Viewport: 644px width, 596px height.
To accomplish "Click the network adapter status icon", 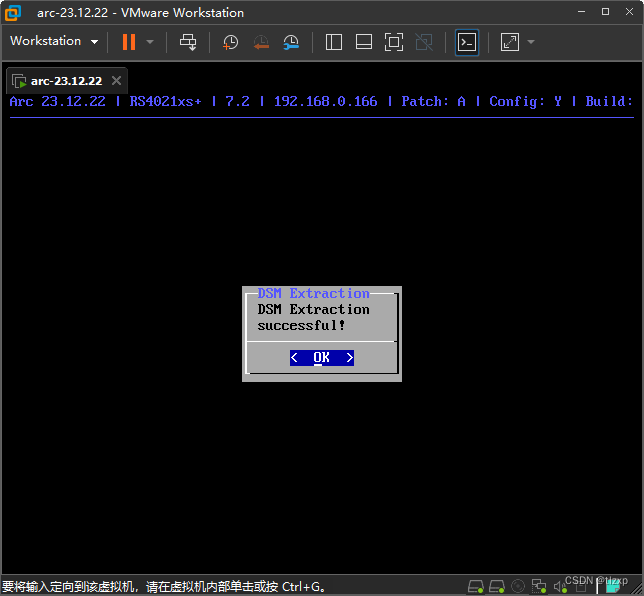I will click(539, 586).
